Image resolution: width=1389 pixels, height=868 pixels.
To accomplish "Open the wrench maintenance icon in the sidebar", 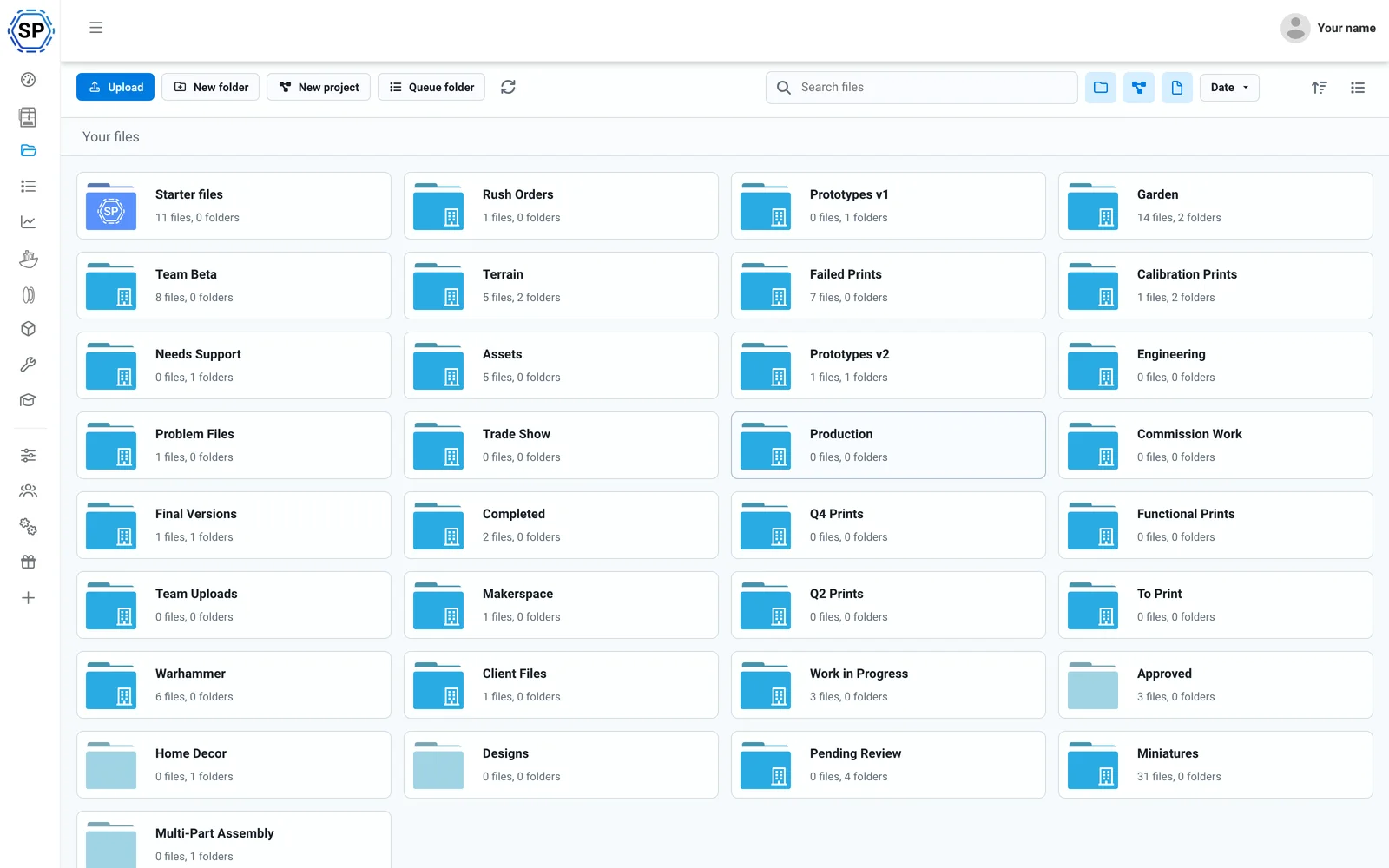I will click(x=28, y=365).
